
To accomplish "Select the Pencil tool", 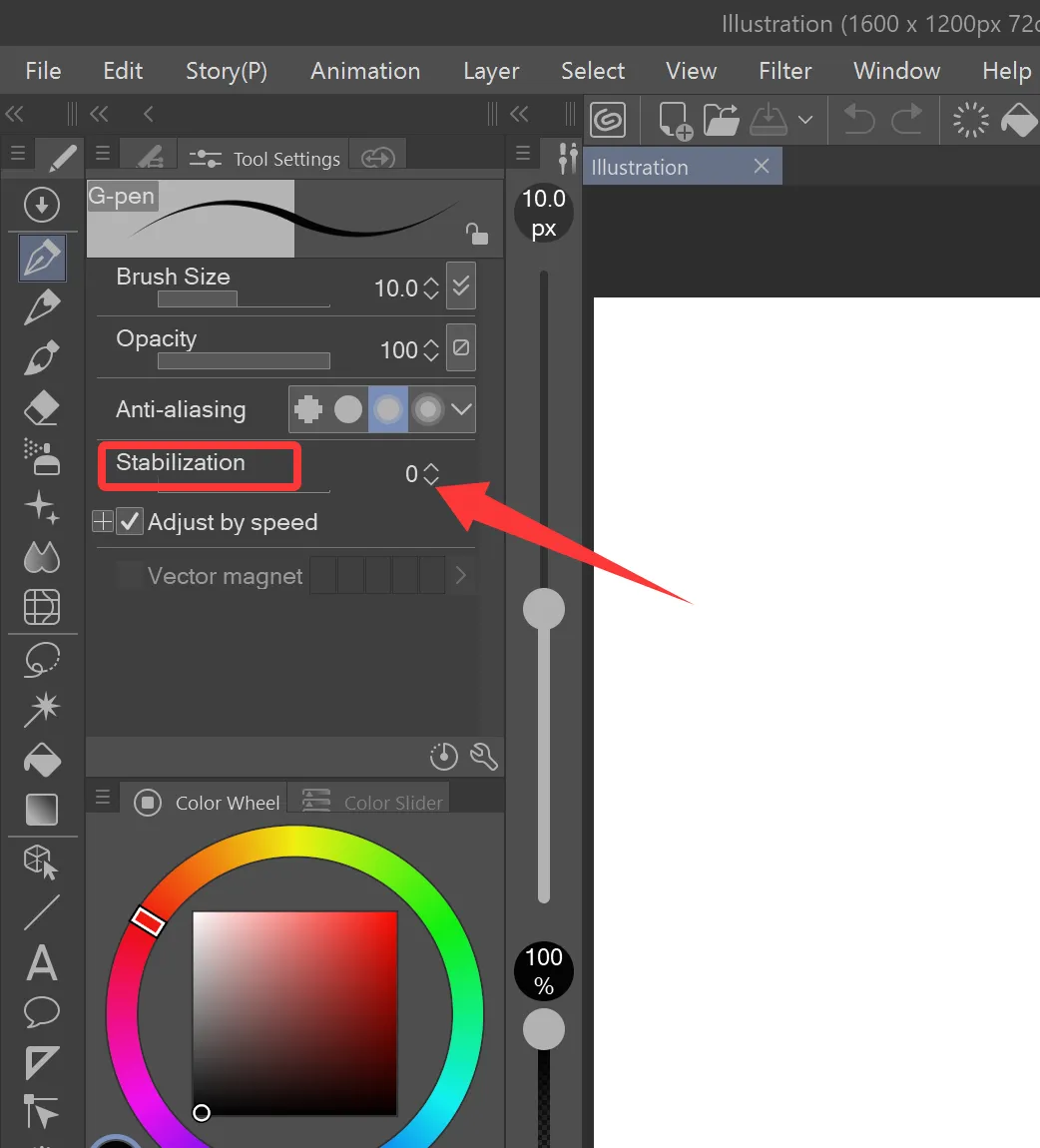I will click(x=42, y=306).
